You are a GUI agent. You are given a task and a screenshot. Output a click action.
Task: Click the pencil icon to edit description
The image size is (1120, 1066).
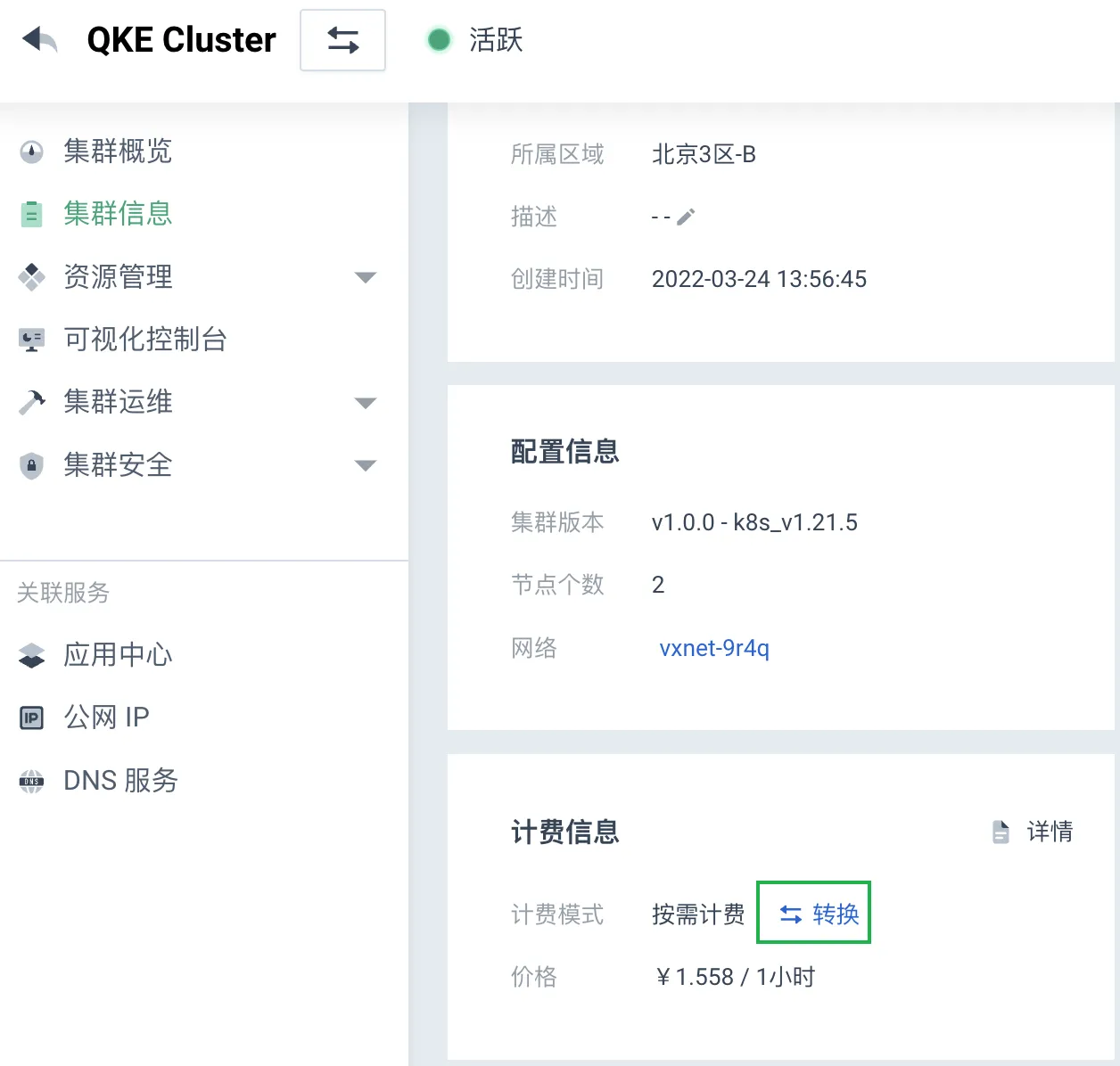tap(686, 217)
